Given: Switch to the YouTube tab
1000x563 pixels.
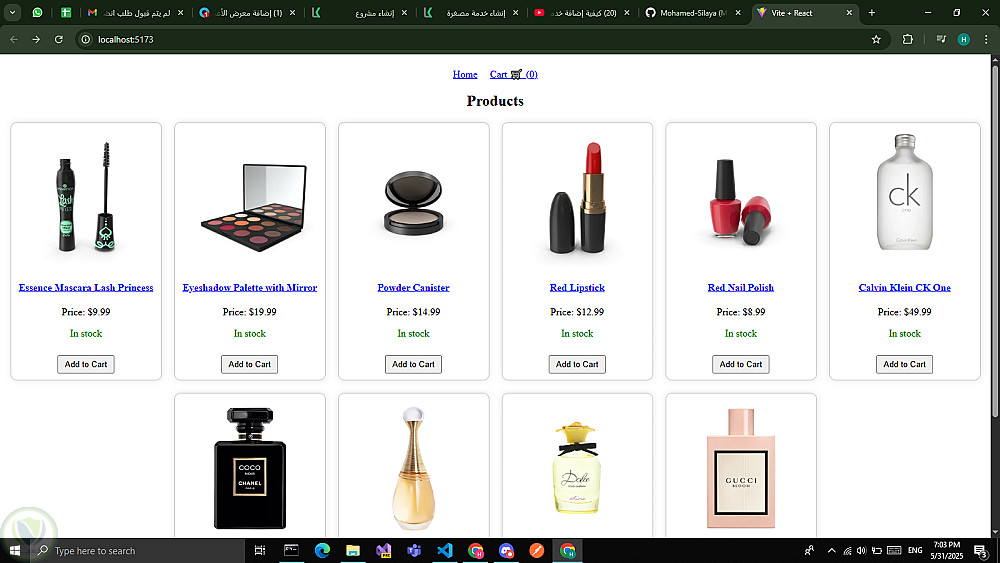Looking at the screenshot, I should pyautogui.click(x=582, y=13).
